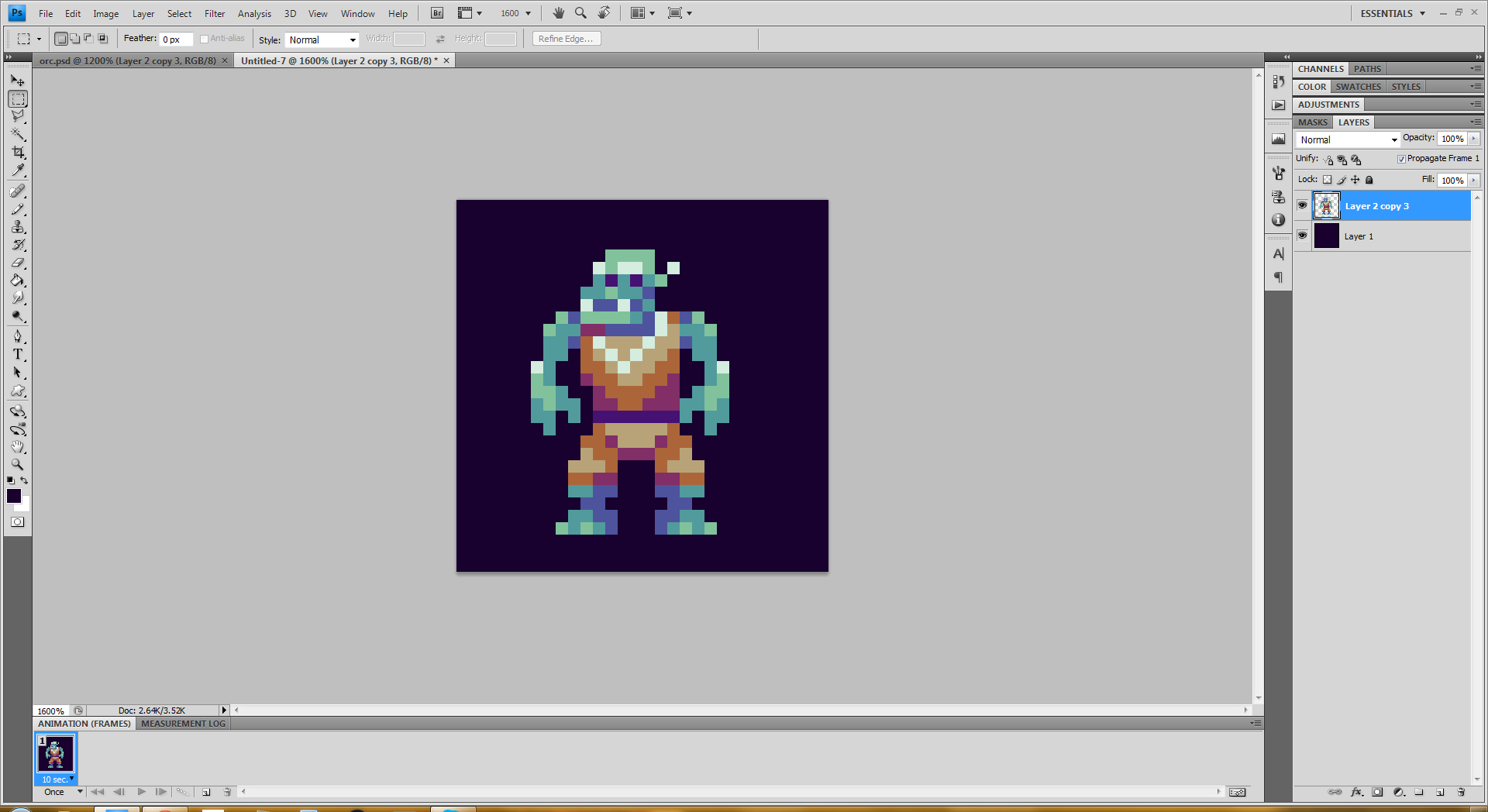1488x812 pixels.
Task: Select the Eyedropper tool
Action: 18,170
